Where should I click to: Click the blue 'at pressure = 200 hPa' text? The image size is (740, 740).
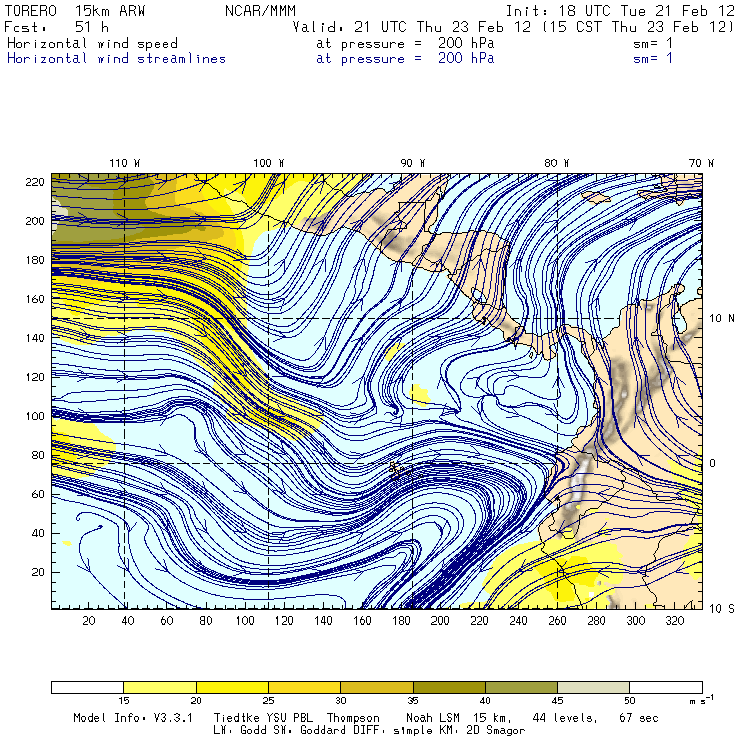click(405, 59)
